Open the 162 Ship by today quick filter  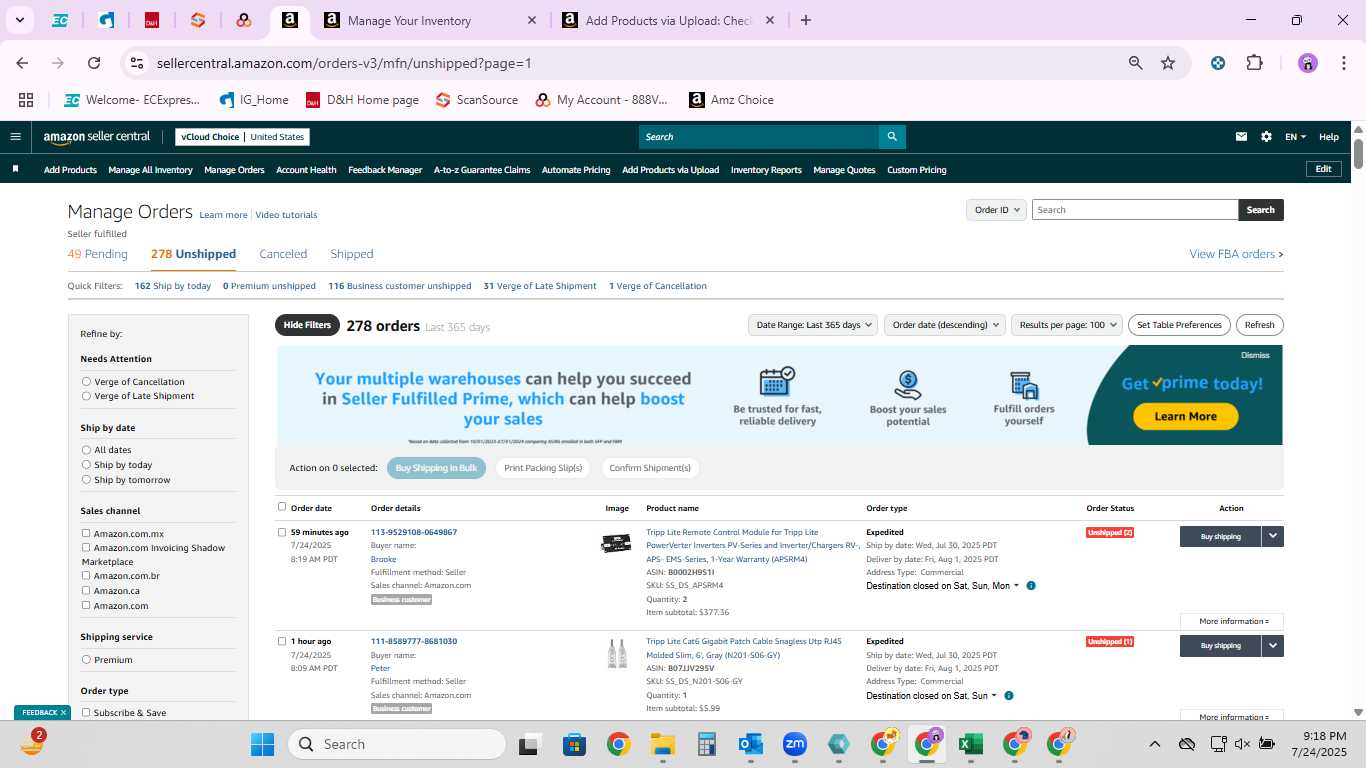click(173, 286)
